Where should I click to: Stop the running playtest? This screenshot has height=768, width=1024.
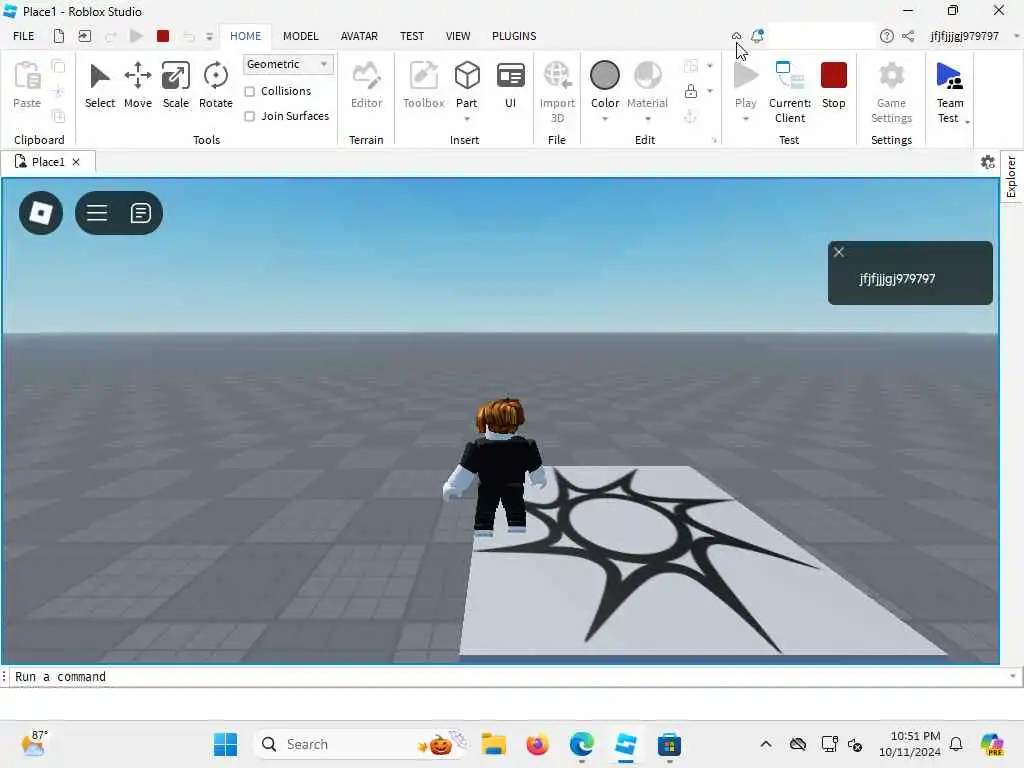[x=834, y=86]
